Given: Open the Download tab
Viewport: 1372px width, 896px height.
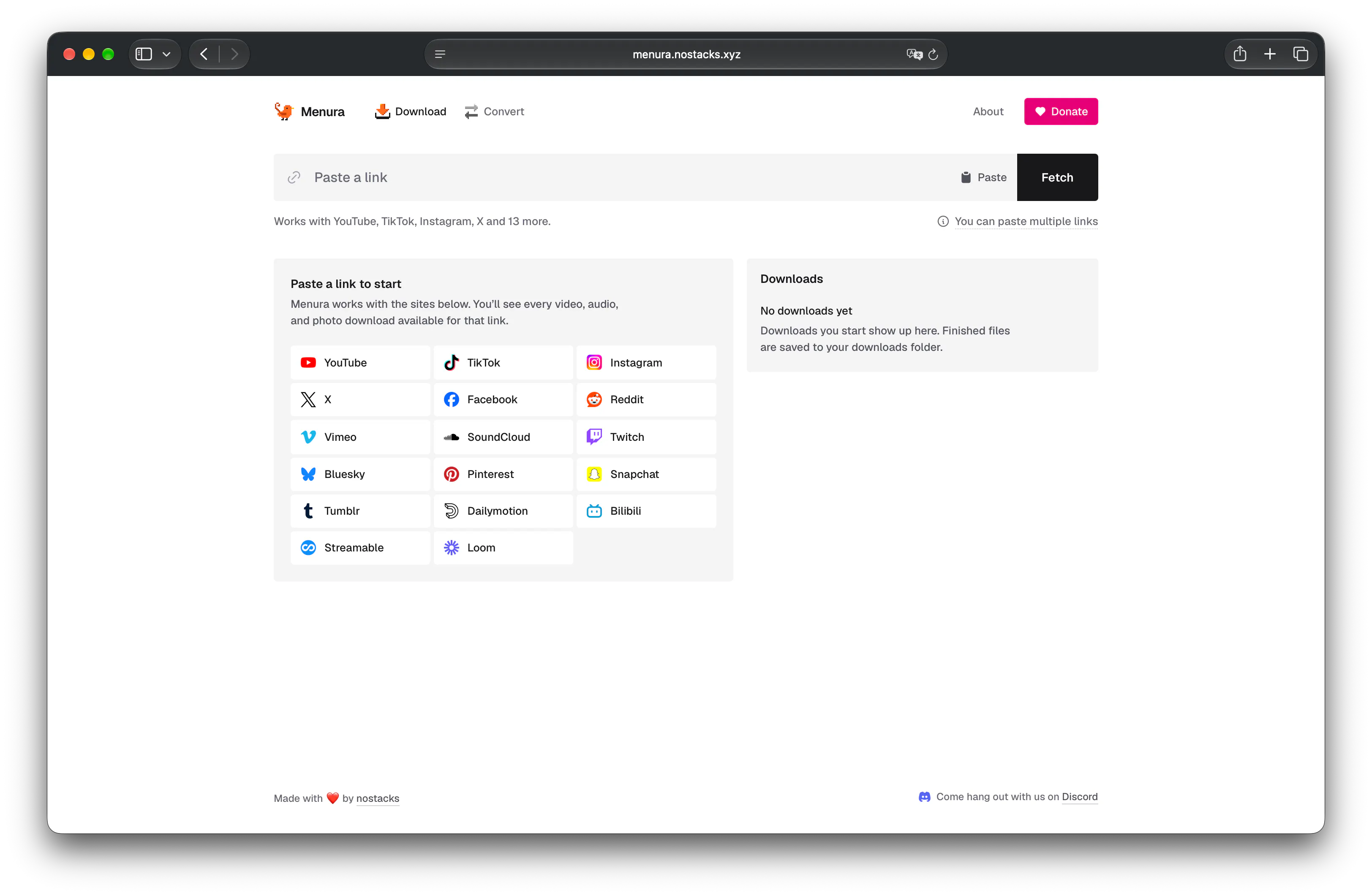Looking at the screenshot, I should 411,111.
